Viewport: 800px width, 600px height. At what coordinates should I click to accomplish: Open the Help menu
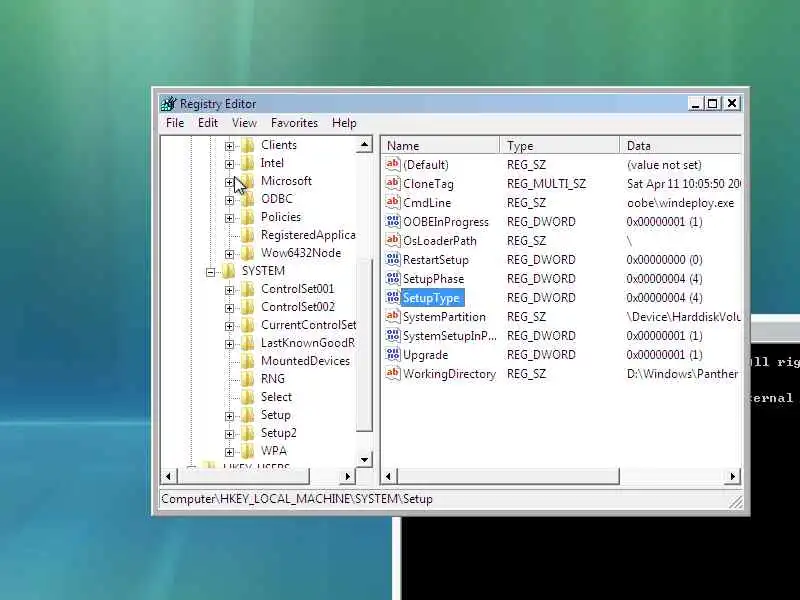click(344, 123)
